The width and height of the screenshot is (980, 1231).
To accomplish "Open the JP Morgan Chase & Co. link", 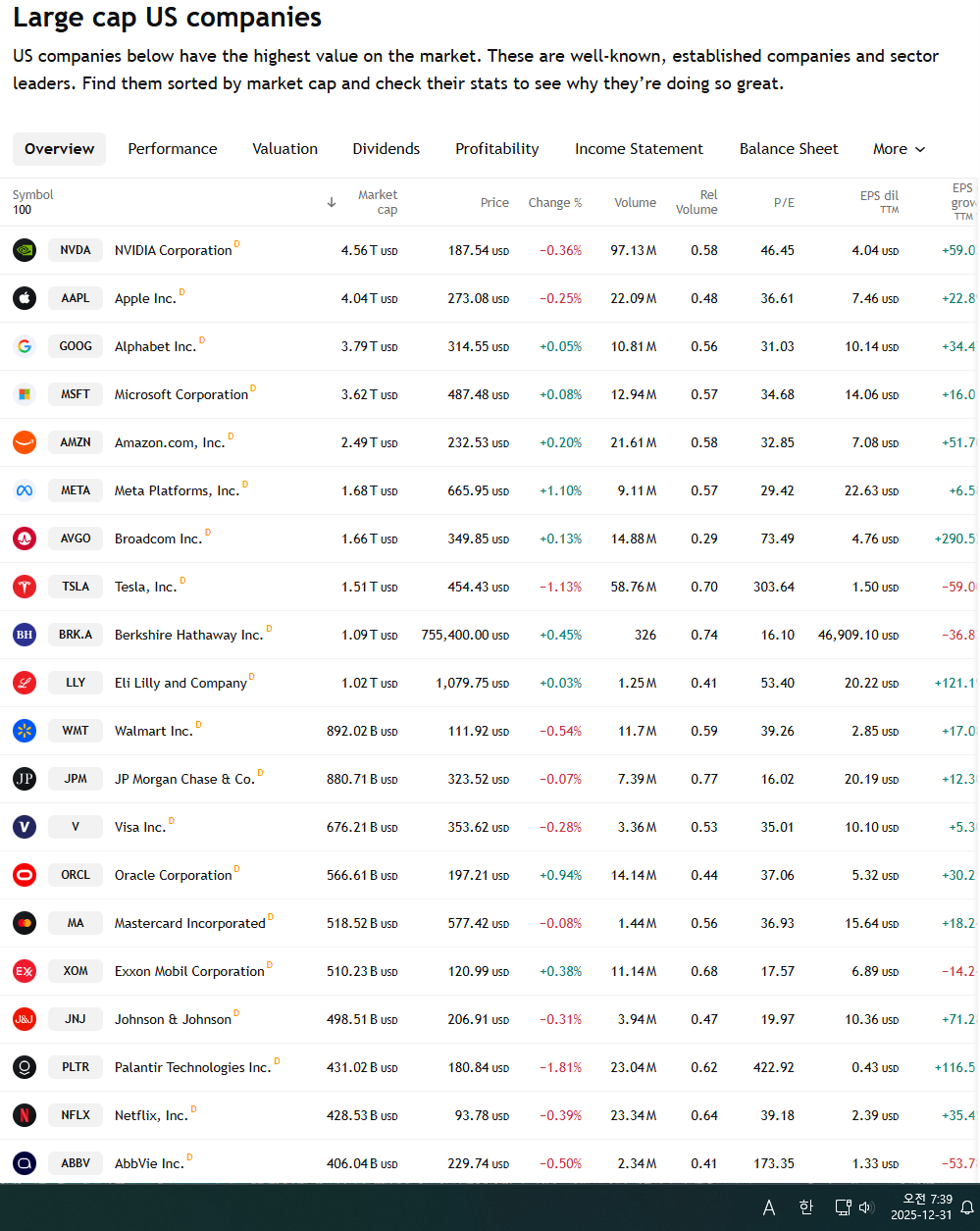I will (184, 780).
